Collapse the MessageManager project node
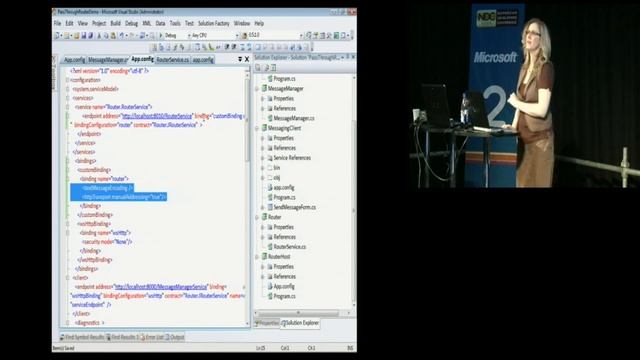Viewport: 640px width, 360px height. pyautogui.click(x=257, y=89)
